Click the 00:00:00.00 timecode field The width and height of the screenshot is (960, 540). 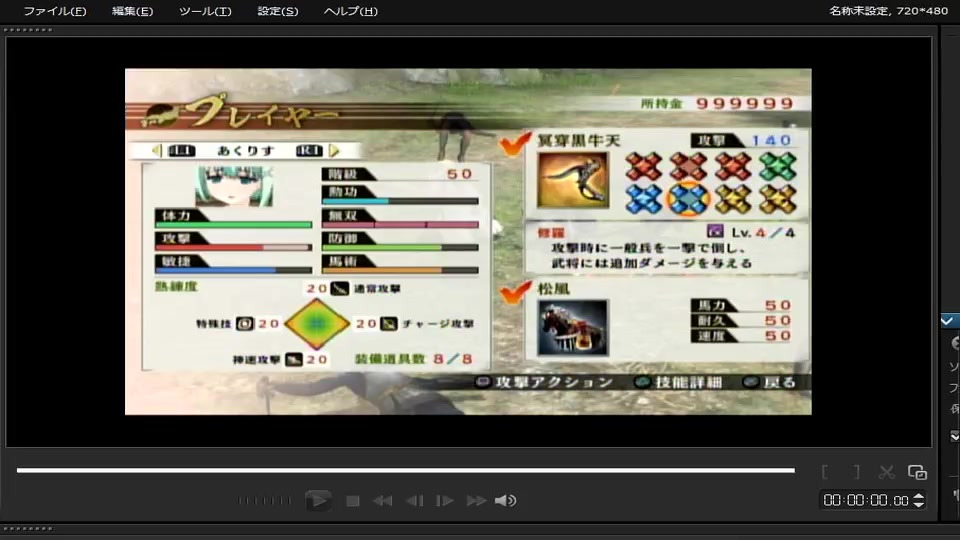coord(866,500)
